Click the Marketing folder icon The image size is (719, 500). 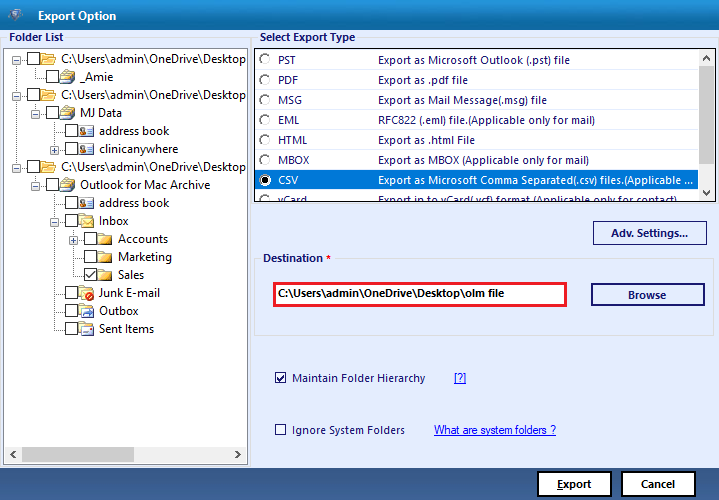point(105,257)
